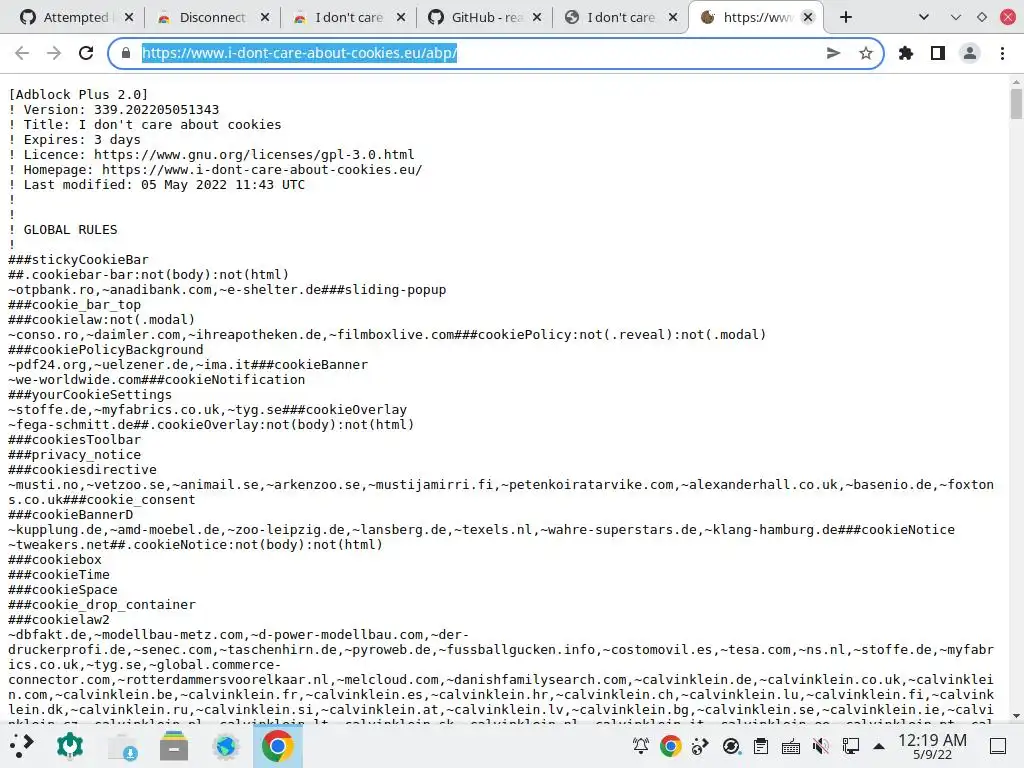
Task: Open updates tray icon
Action: [x=731, y=746]
